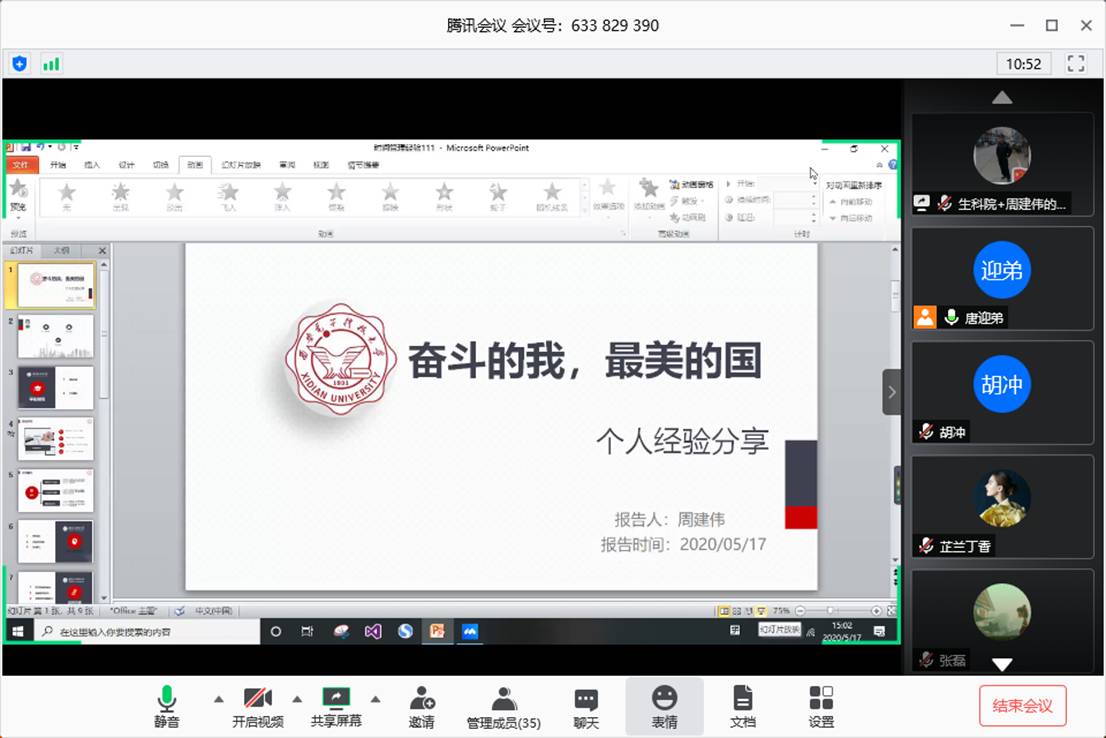This screenshot has height=738, width=1106.
Task: Enter full screen mode icon
Action: click(x=1076, y=64)
